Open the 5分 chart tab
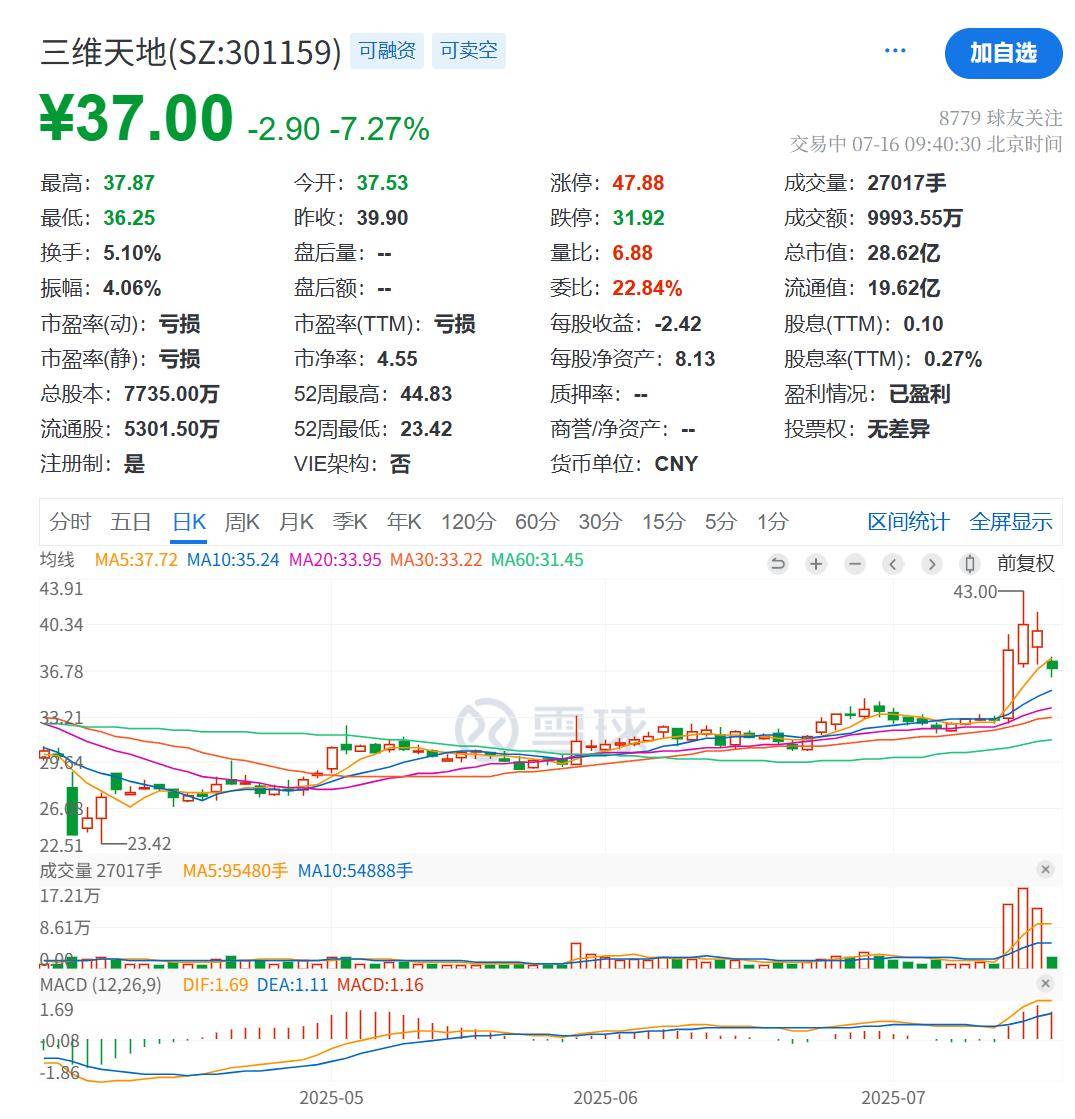The width and height of the screenshot is (1075, 1119). (x=720, y=522)
